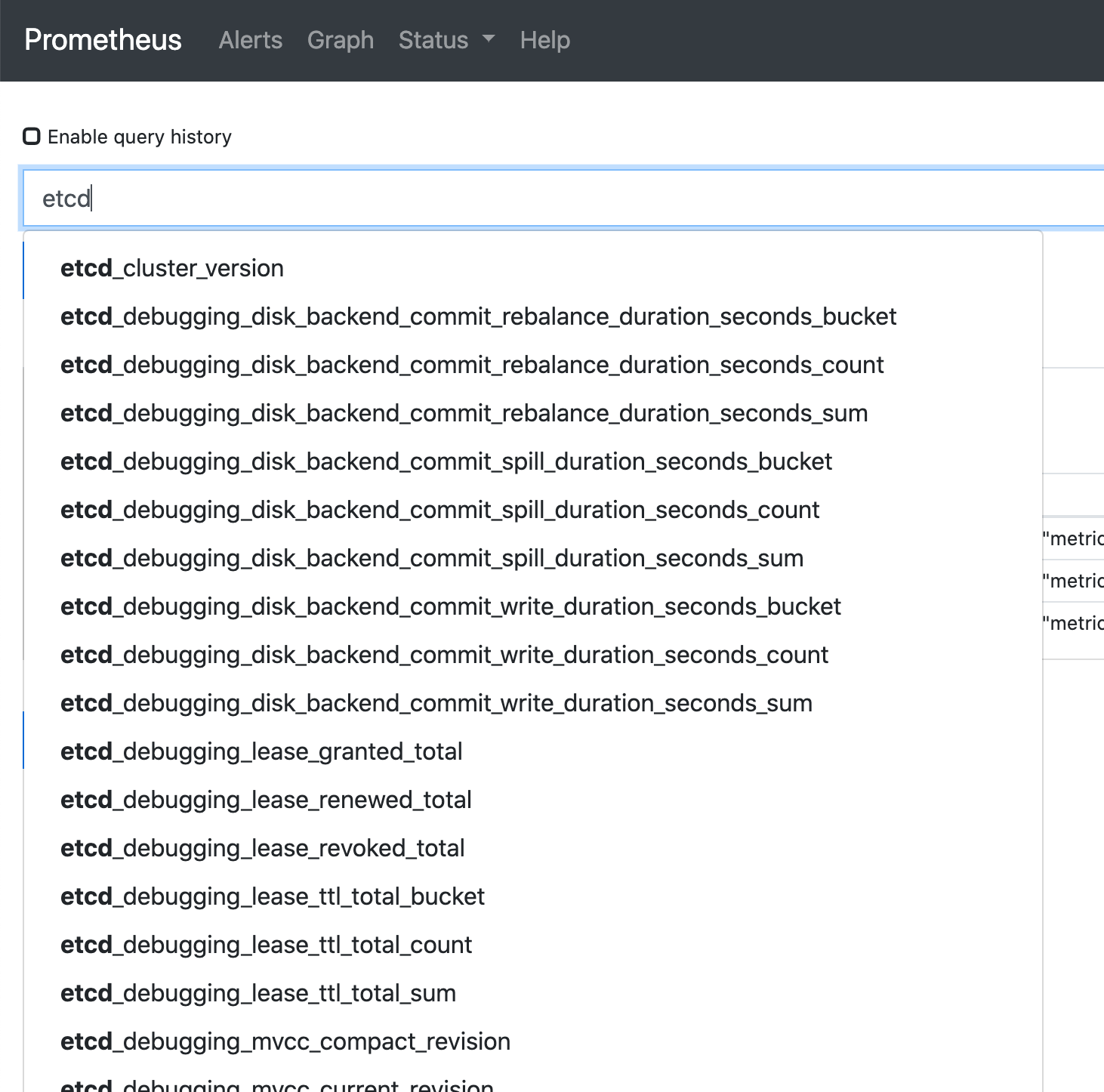The width and height of the screenshot is (1104, 1092).
Task: Choose etcd_debugging_disk_backend_commit_rebalance_duration_seconds_count metric
Action: tap(471, 365)
